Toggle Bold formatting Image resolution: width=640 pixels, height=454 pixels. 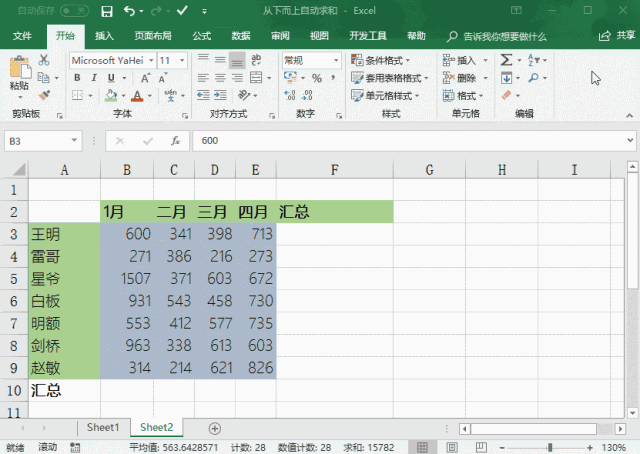pos(77,78)
